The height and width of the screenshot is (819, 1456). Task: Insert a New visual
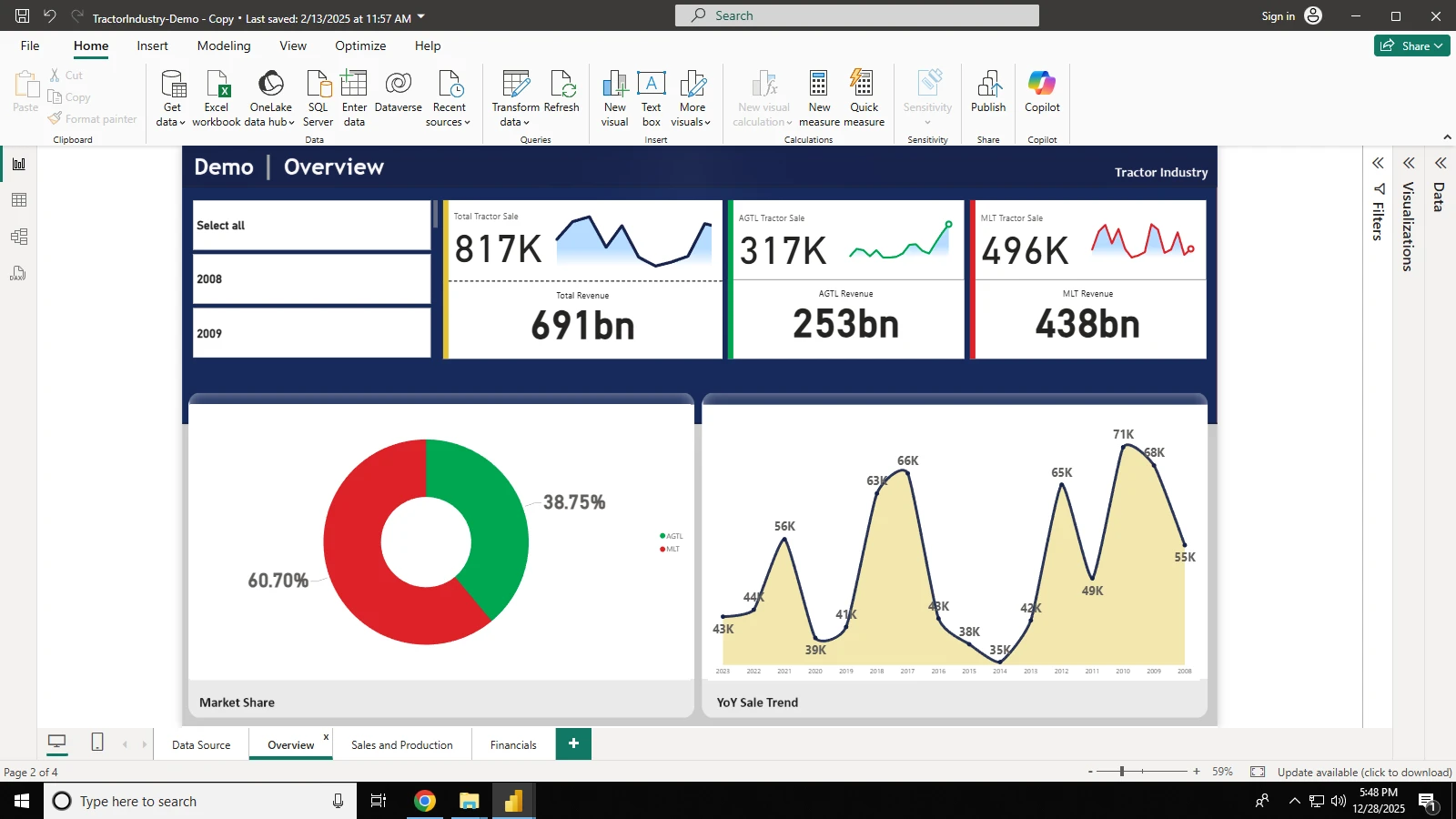(x=615, y=98)
